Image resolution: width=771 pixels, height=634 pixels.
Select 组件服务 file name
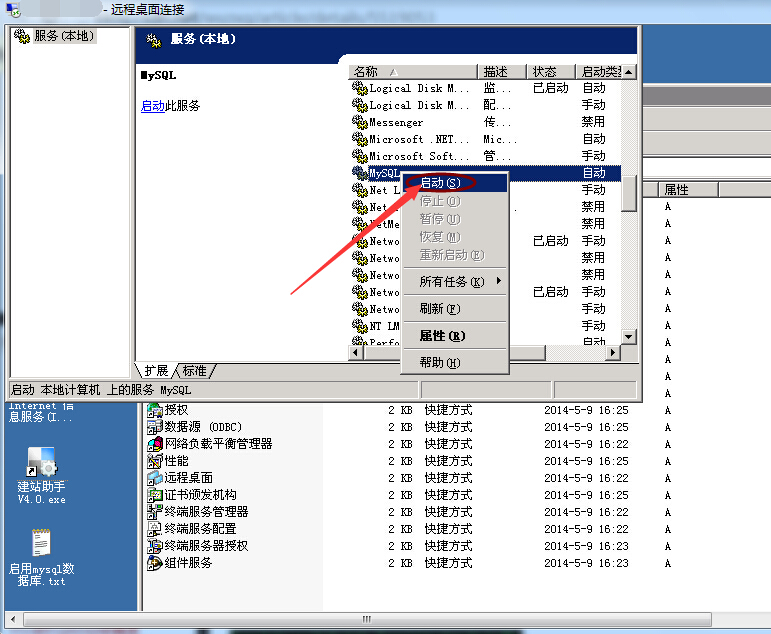188,563
